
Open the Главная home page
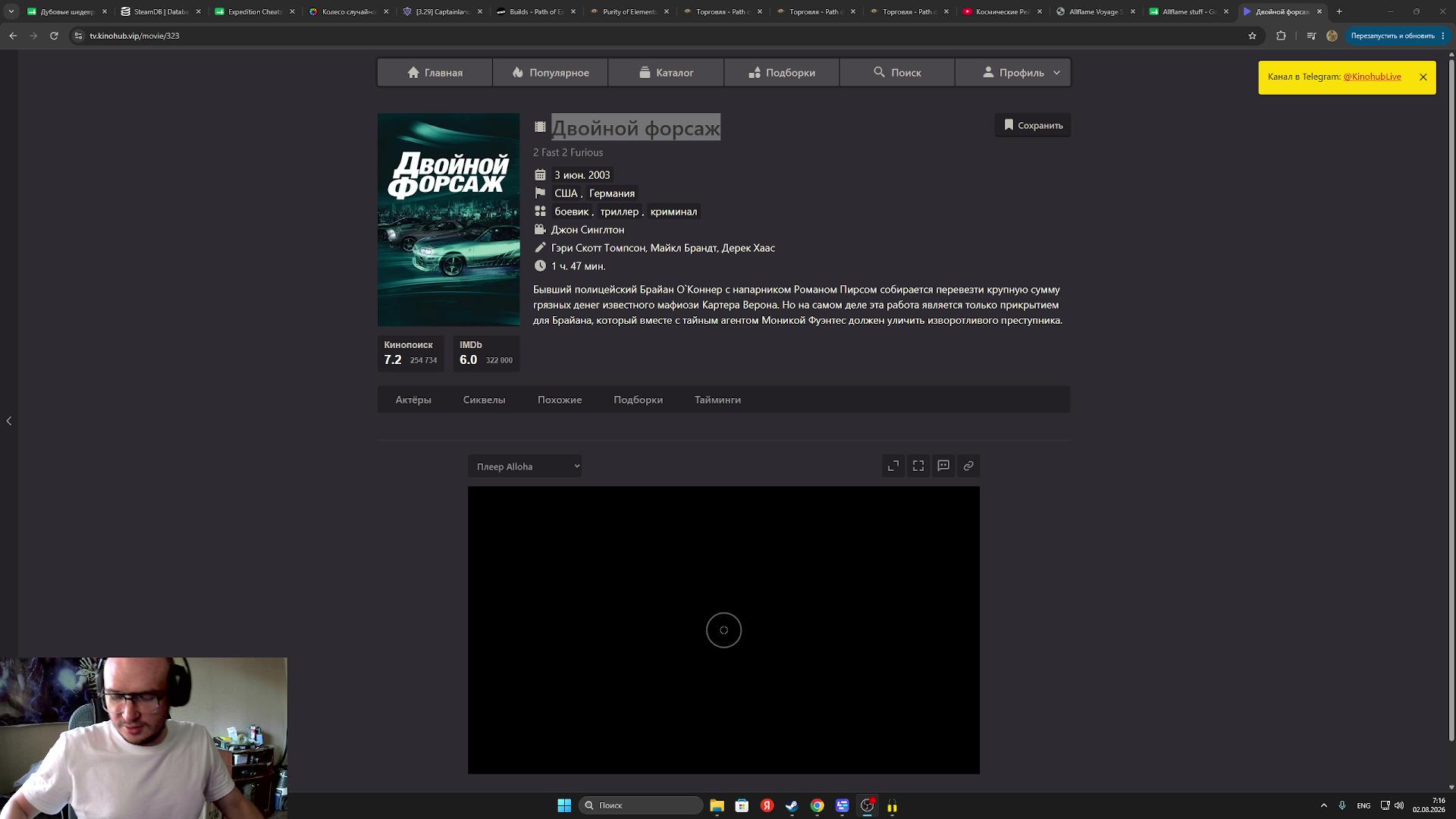435,73
